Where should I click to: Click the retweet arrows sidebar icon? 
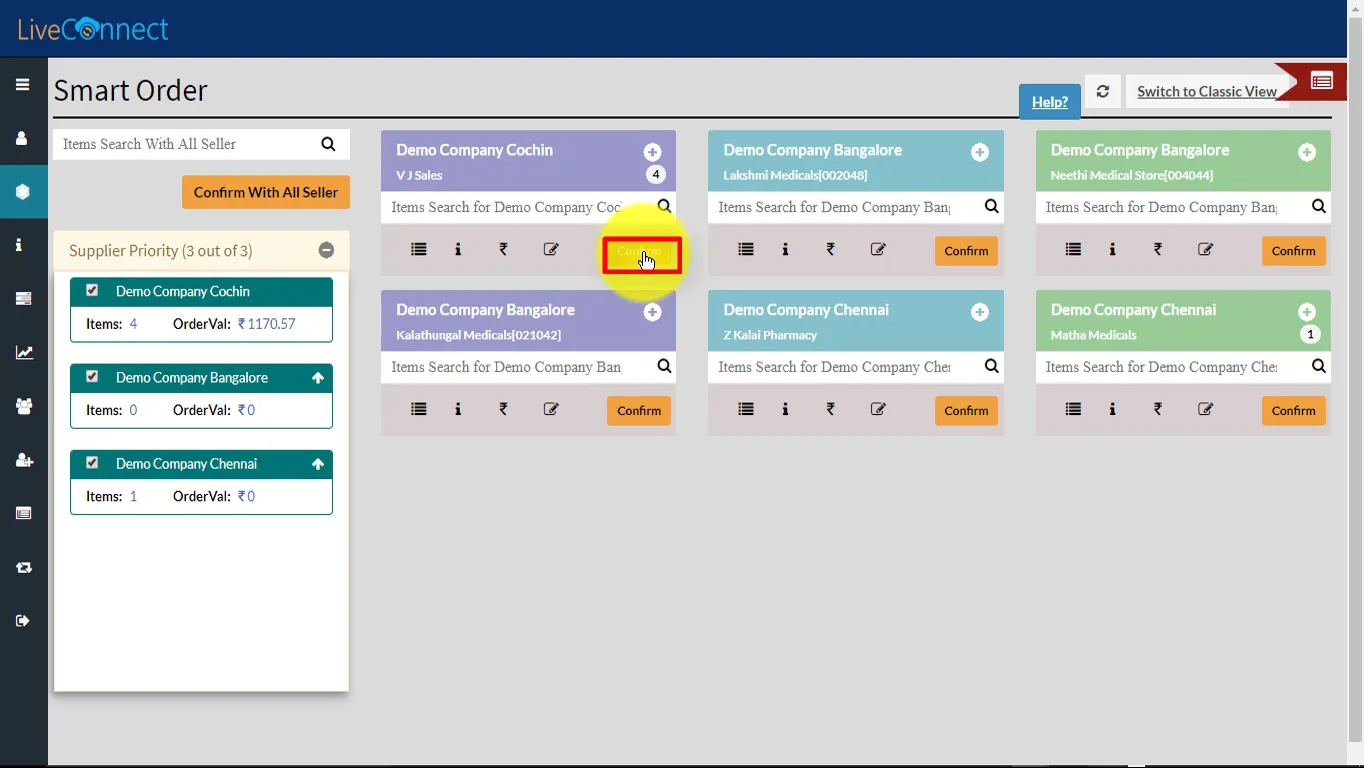tap(23, 567)
